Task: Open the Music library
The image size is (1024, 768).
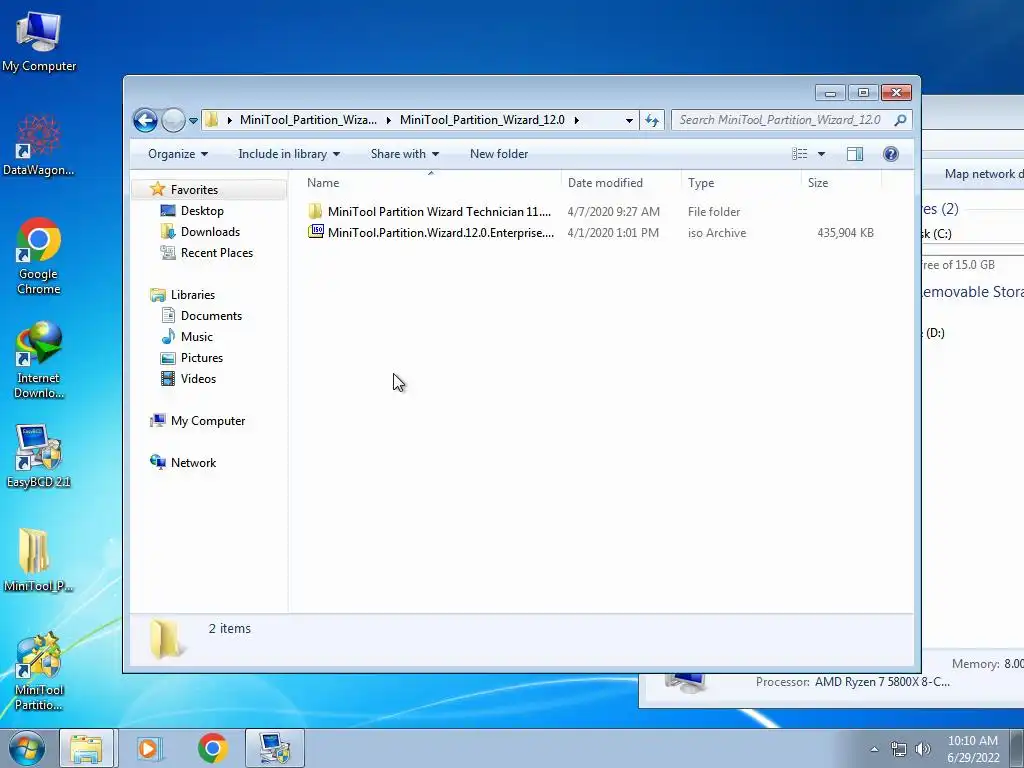Action: point(197,337)
